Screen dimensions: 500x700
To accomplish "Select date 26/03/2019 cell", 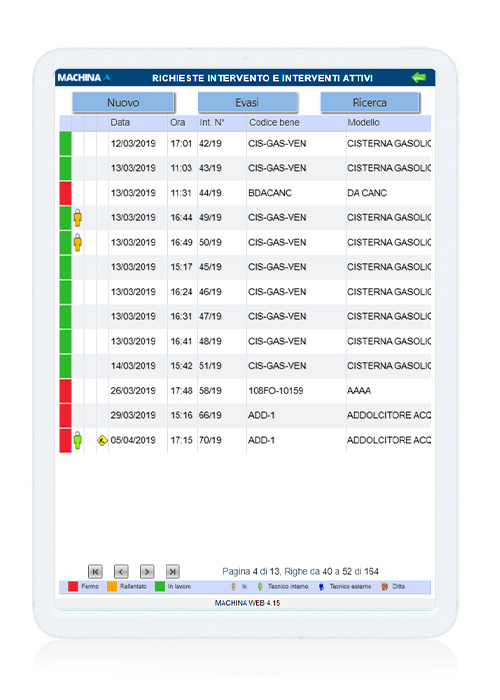I will (x=133, y=391).
